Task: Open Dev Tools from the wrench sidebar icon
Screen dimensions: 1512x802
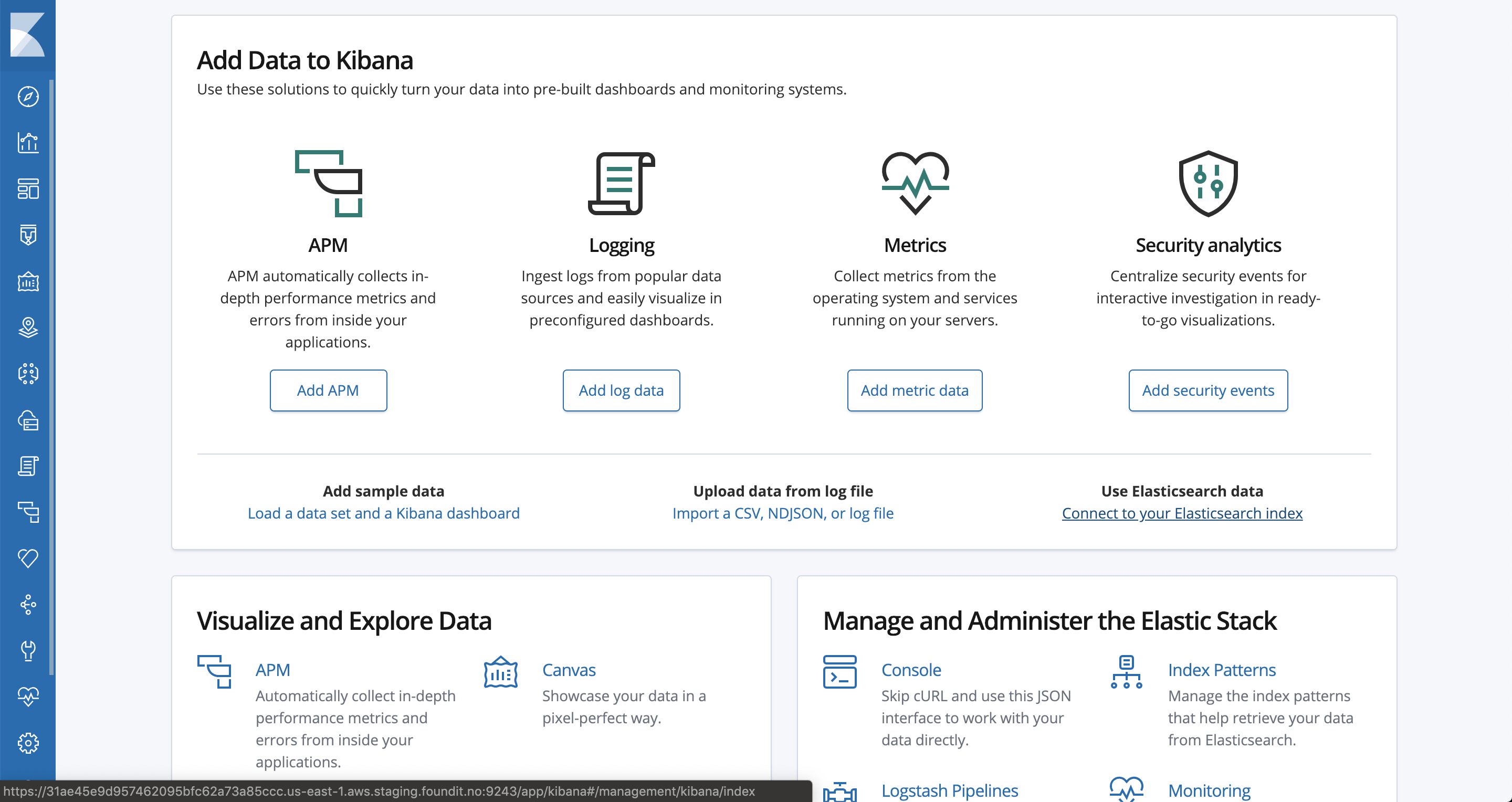Action: point(28,650)
